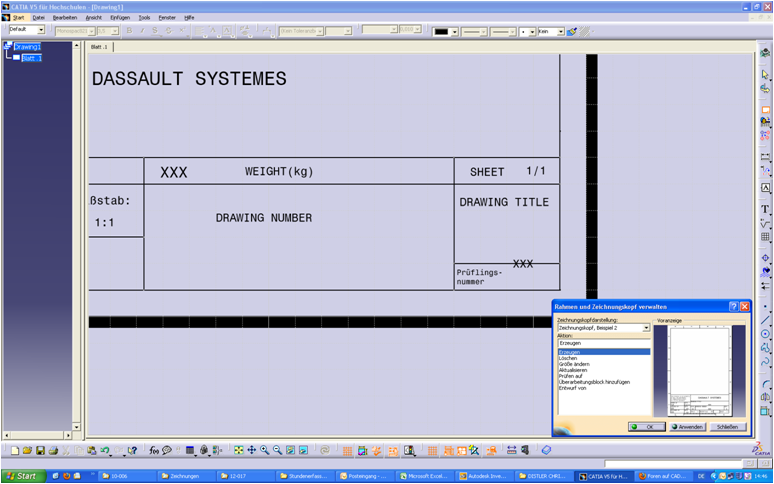Open the Bearbeiten menu
This screenshot has height=484, width=774.
click(x=65, y=18)
